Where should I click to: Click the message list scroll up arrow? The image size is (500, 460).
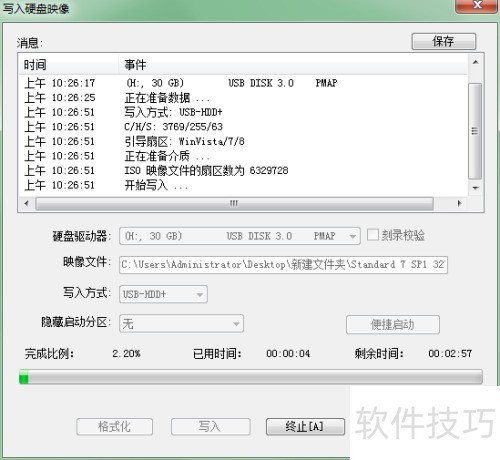476,62
